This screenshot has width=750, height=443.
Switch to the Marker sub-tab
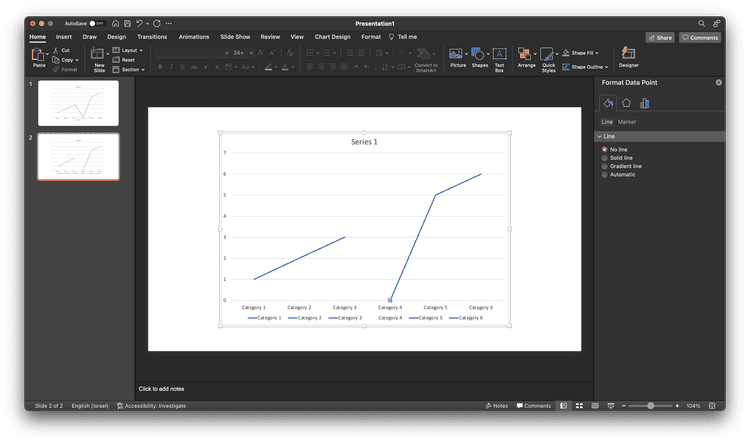[627, 122]
